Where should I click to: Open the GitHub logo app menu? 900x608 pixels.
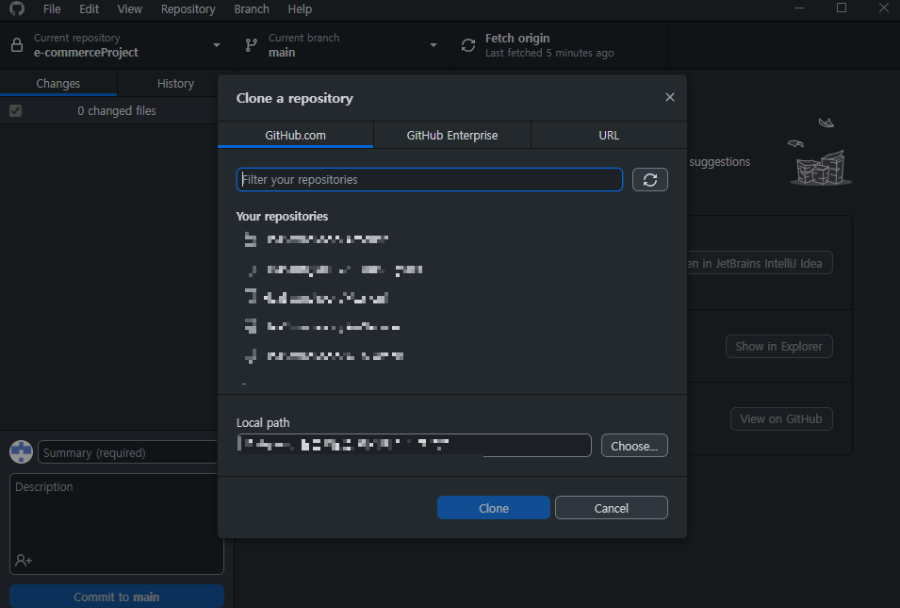17,8
